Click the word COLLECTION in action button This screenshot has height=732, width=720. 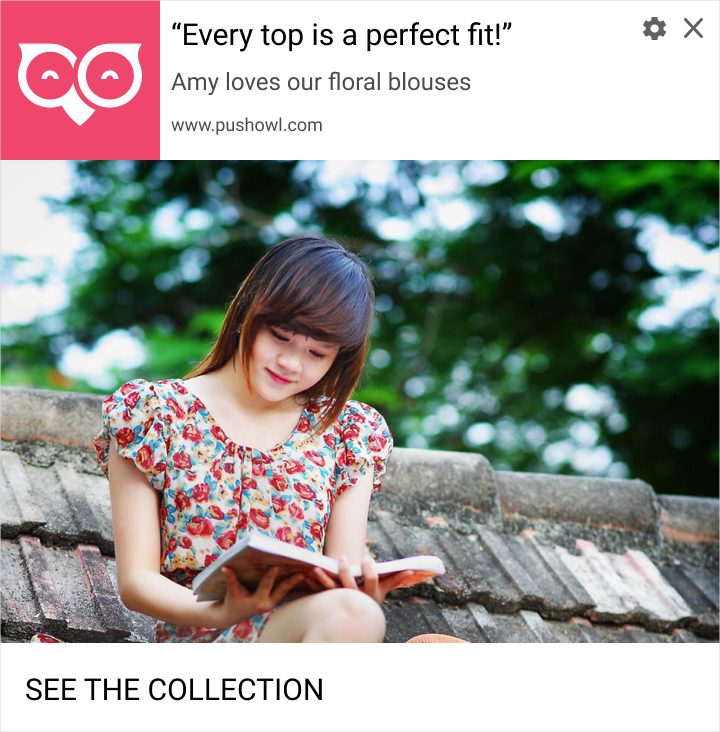coord(236,690)
